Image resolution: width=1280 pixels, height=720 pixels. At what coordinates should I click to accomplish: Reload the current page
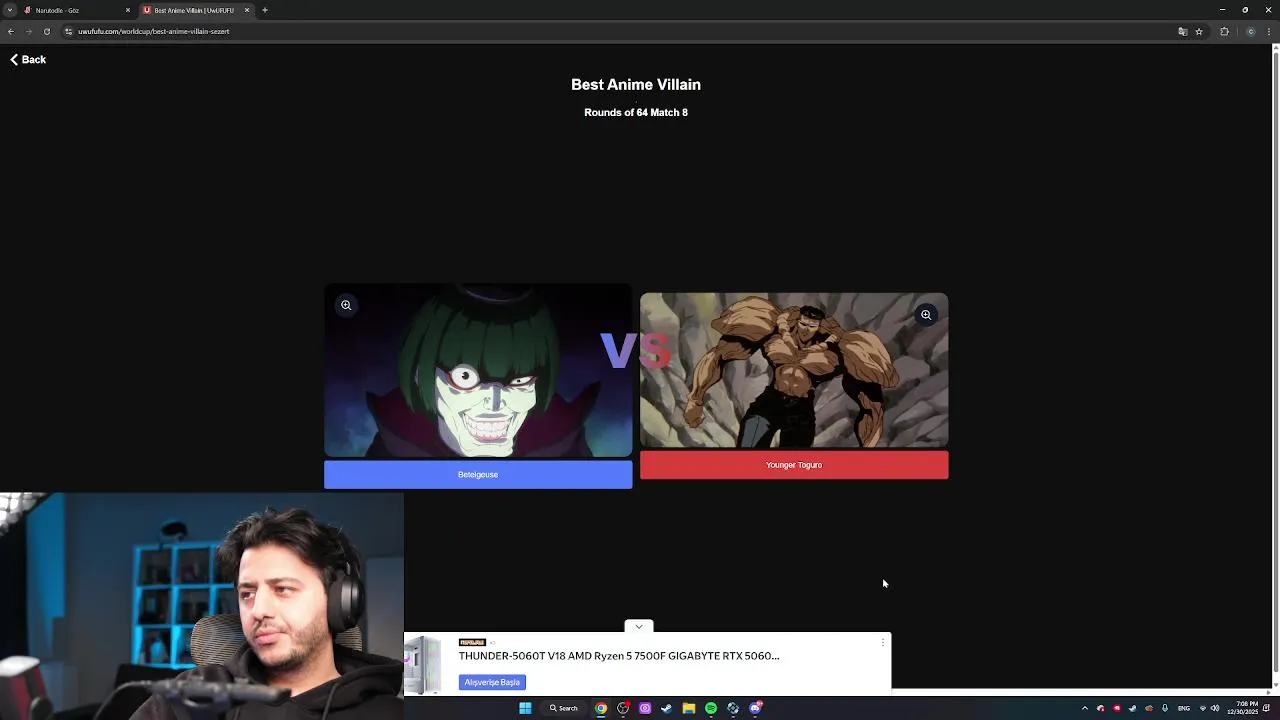46,31
